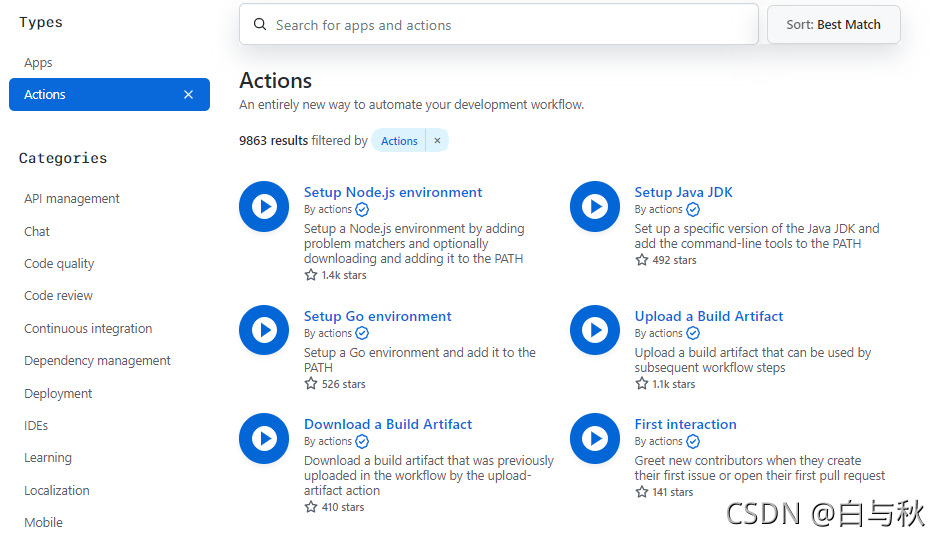Pick the Dependency management category
Screen dimensions: 940x536
click(x=97, y=361)
